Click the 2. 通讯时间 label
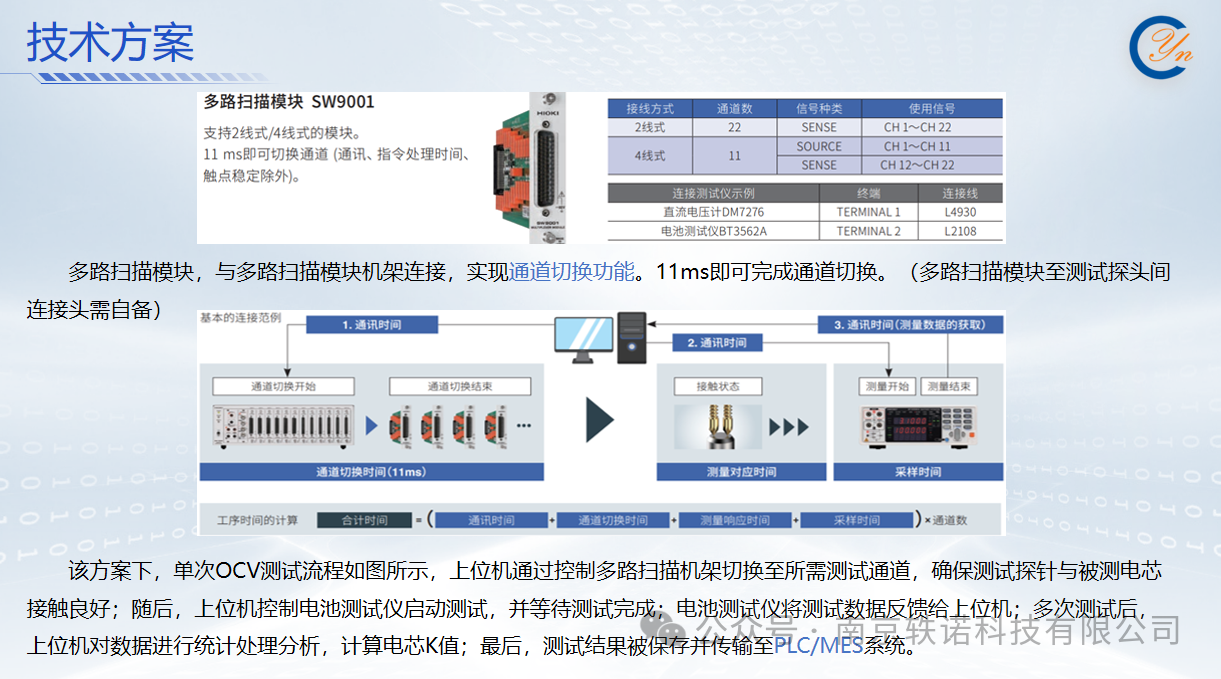Image resolution: width=1221 pixels, height=679 pixels. 716,343
